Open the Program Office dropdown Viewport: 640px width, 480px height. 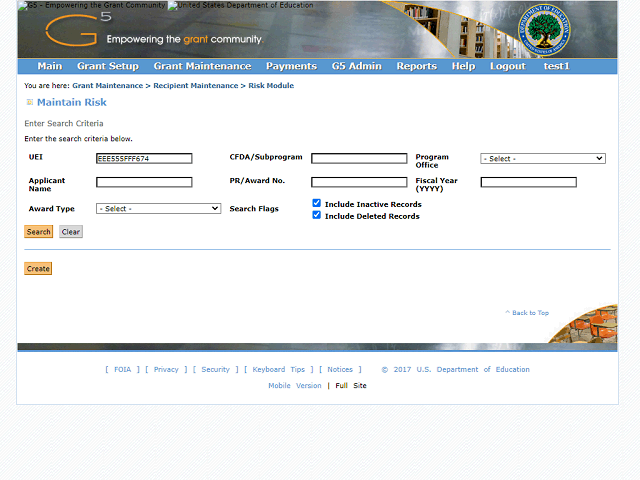[x=542, y=158]
